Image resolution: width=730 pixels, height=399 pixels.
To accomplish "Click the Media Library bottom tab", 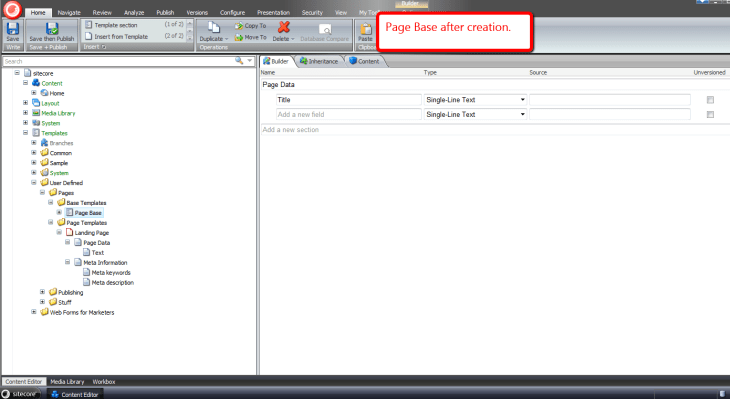I will pos(67,381).
